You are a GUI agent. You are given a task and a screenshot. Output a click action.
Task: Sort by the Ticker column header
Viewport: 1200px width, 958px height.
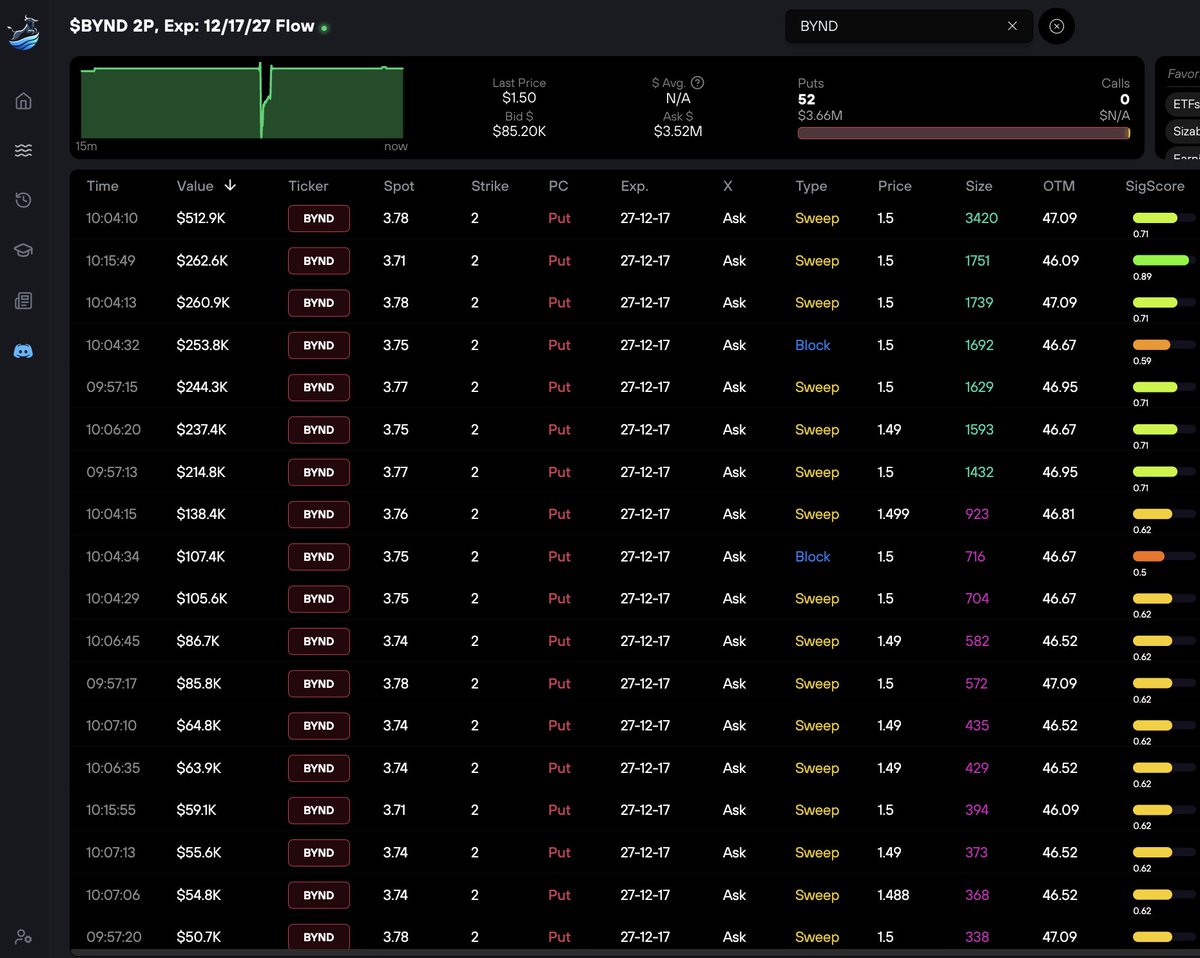[308, 186]
